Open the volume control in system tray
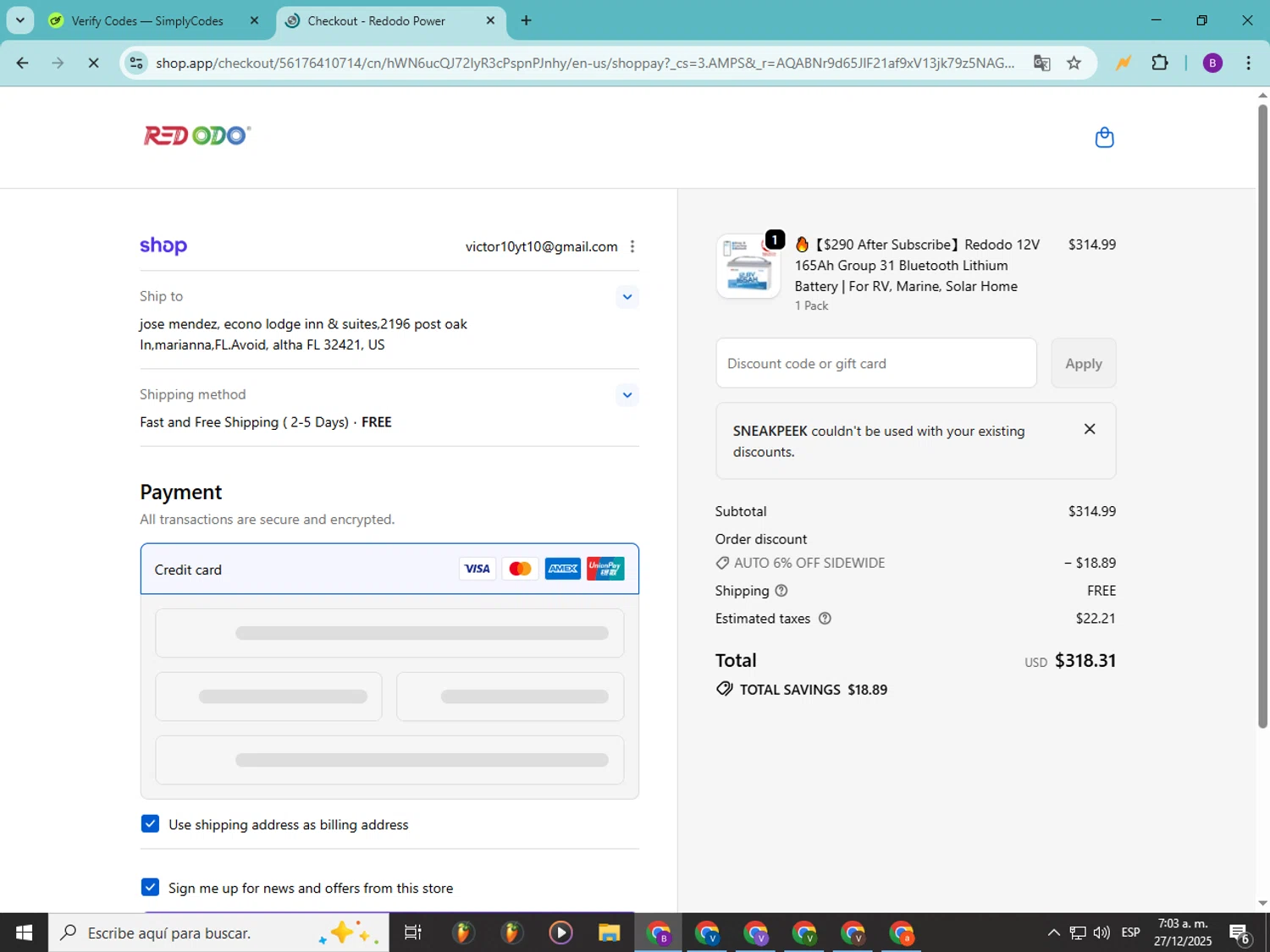 coord(1102,933)
